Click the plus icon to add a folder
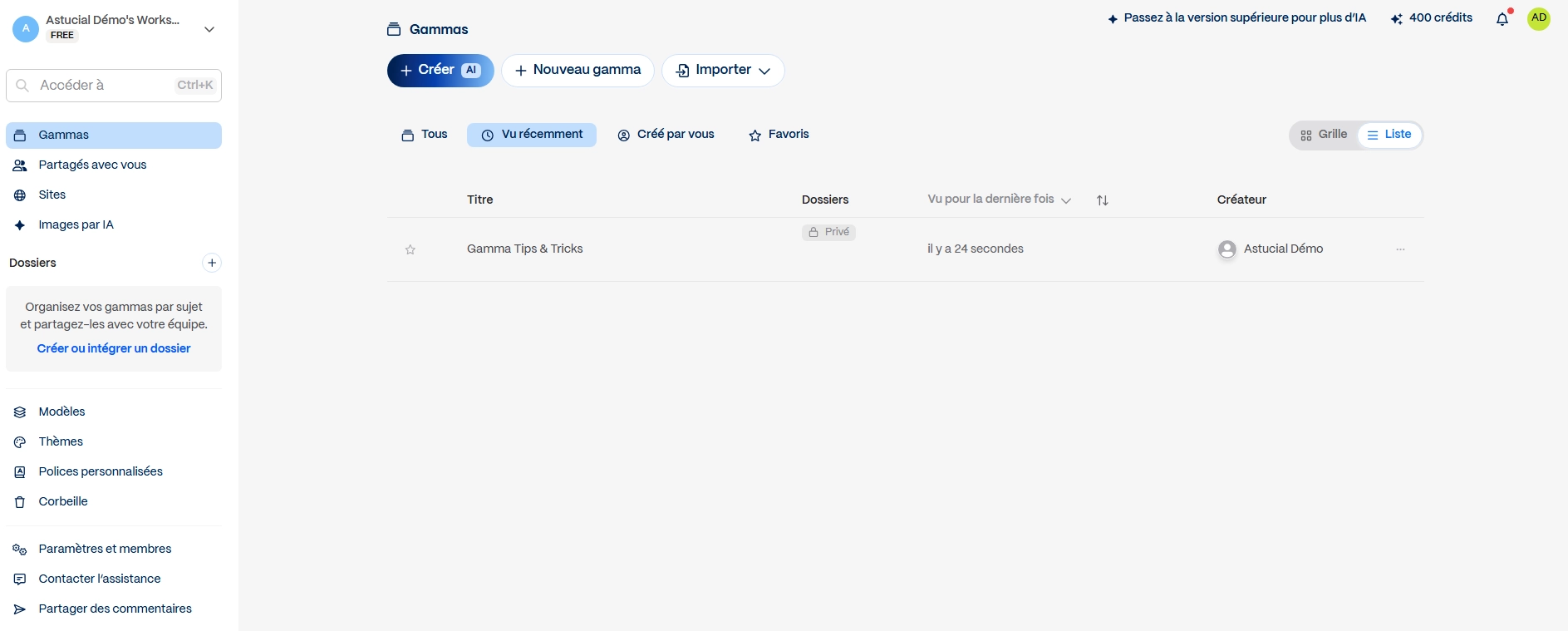The image size is (1568, 631). coord(212,263)
